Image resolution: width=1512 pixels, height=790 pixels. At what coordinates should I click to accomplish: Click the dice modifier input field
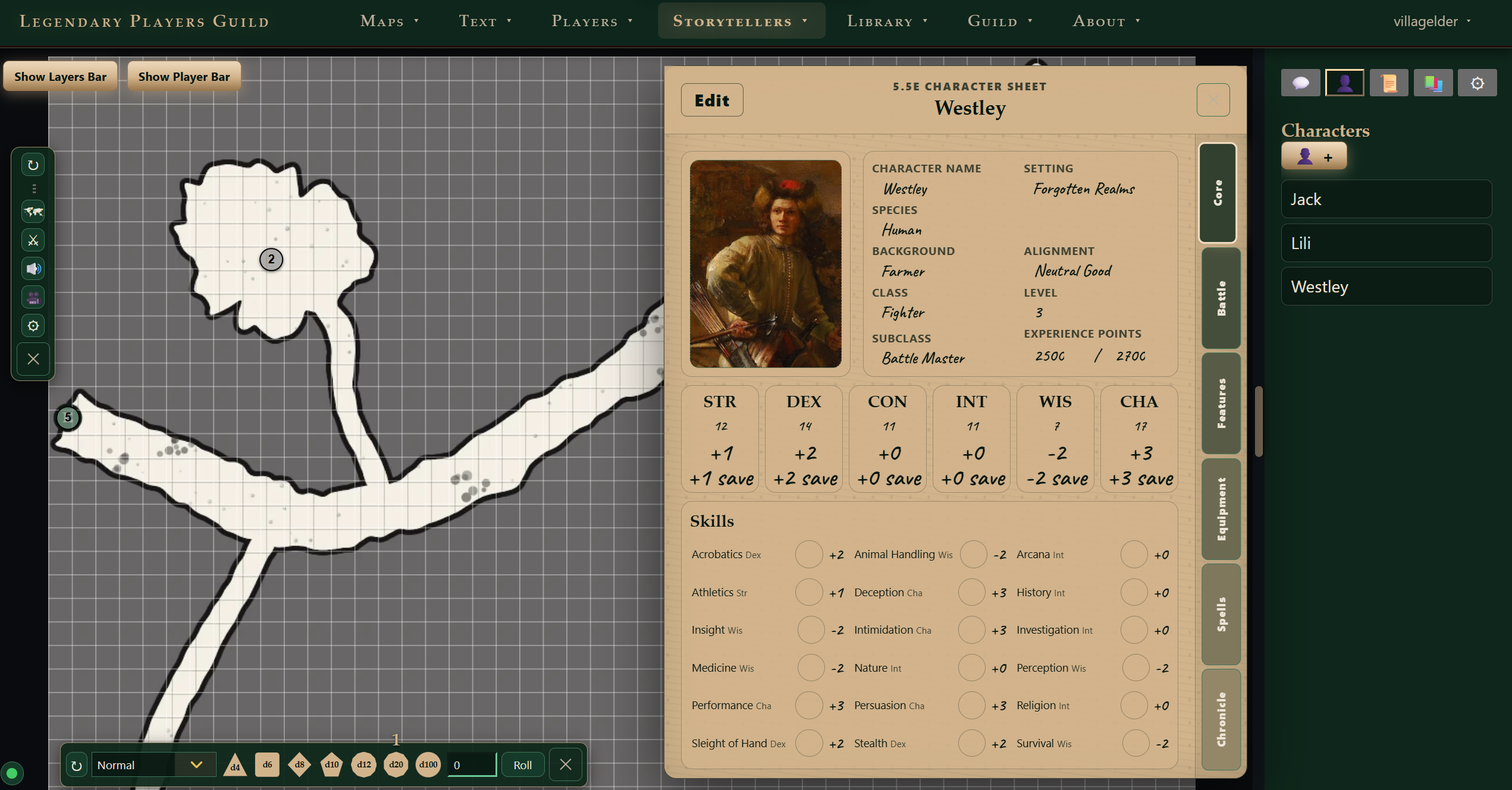(x=472, y=765)
